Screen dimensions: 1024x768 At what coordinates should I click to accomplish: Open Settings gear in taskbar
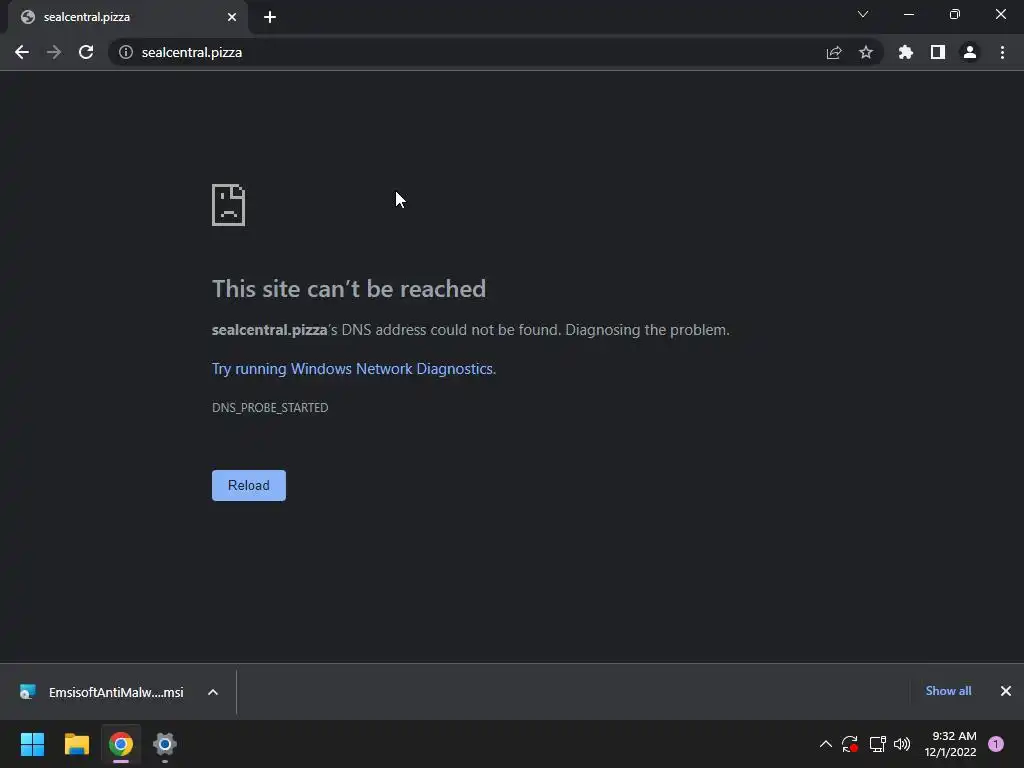(165, 744)
